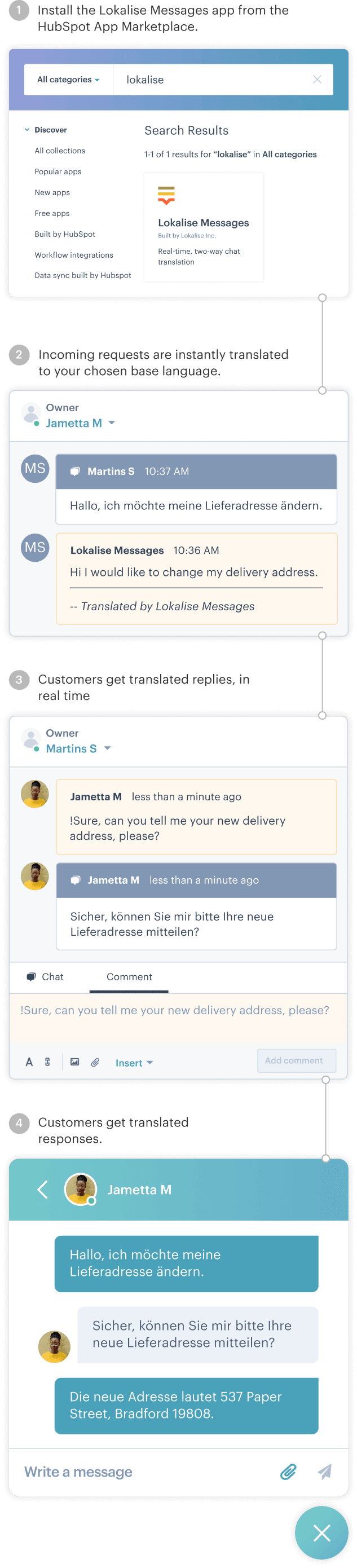Click the attach file paperclip in comment toolbar
This screenshot has height=1568, width=357.
coord(95,1062)
